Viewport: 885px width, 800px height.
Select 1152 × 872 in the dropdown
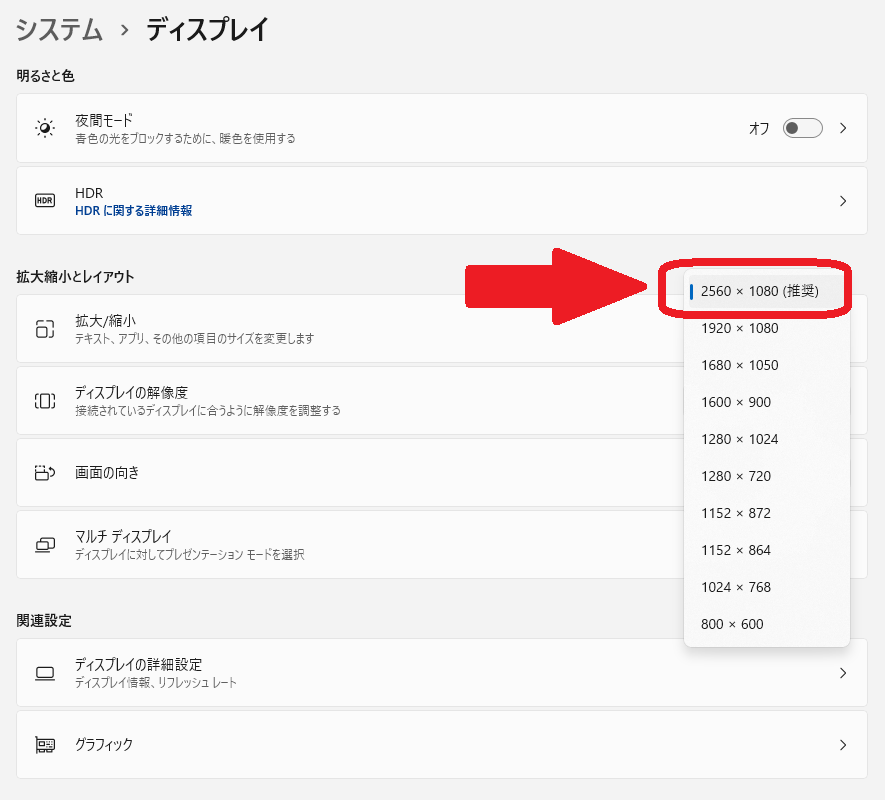(766, 513)
